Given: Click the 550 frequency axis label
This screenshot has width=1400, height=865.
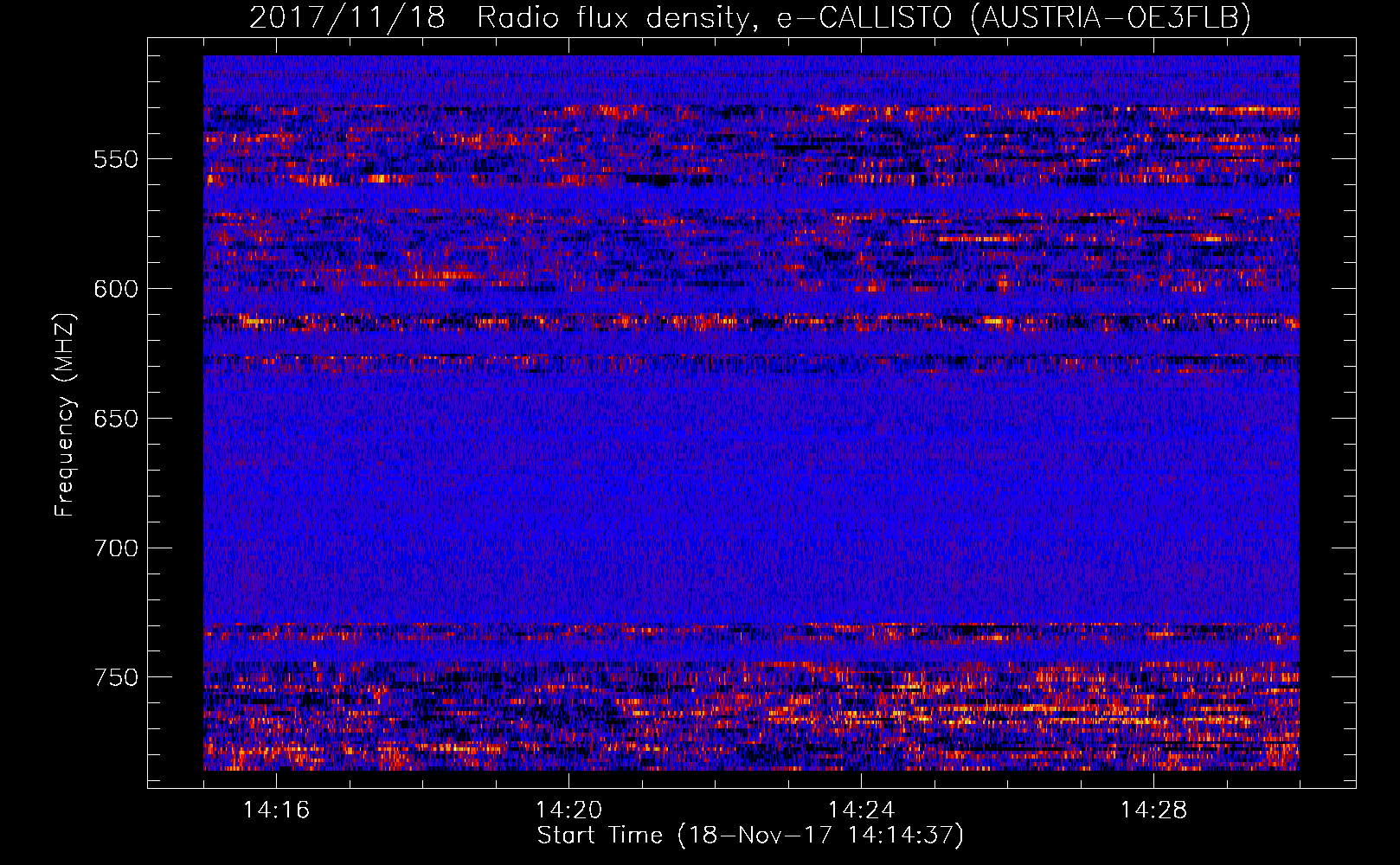Looking at the screenshot, I should click(x=116, y=159).
